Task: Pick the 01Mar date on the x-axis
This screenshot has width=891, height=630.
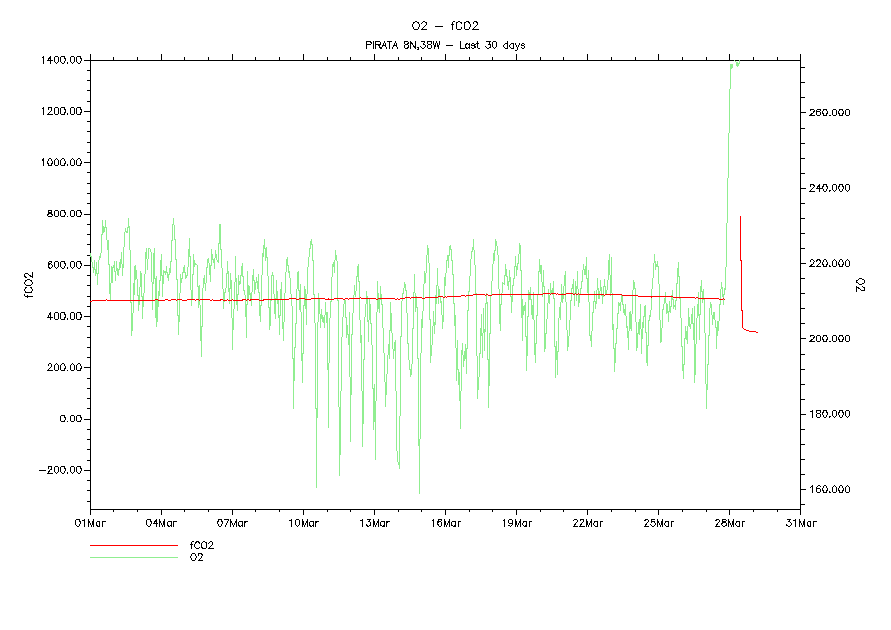Action: 90,522
